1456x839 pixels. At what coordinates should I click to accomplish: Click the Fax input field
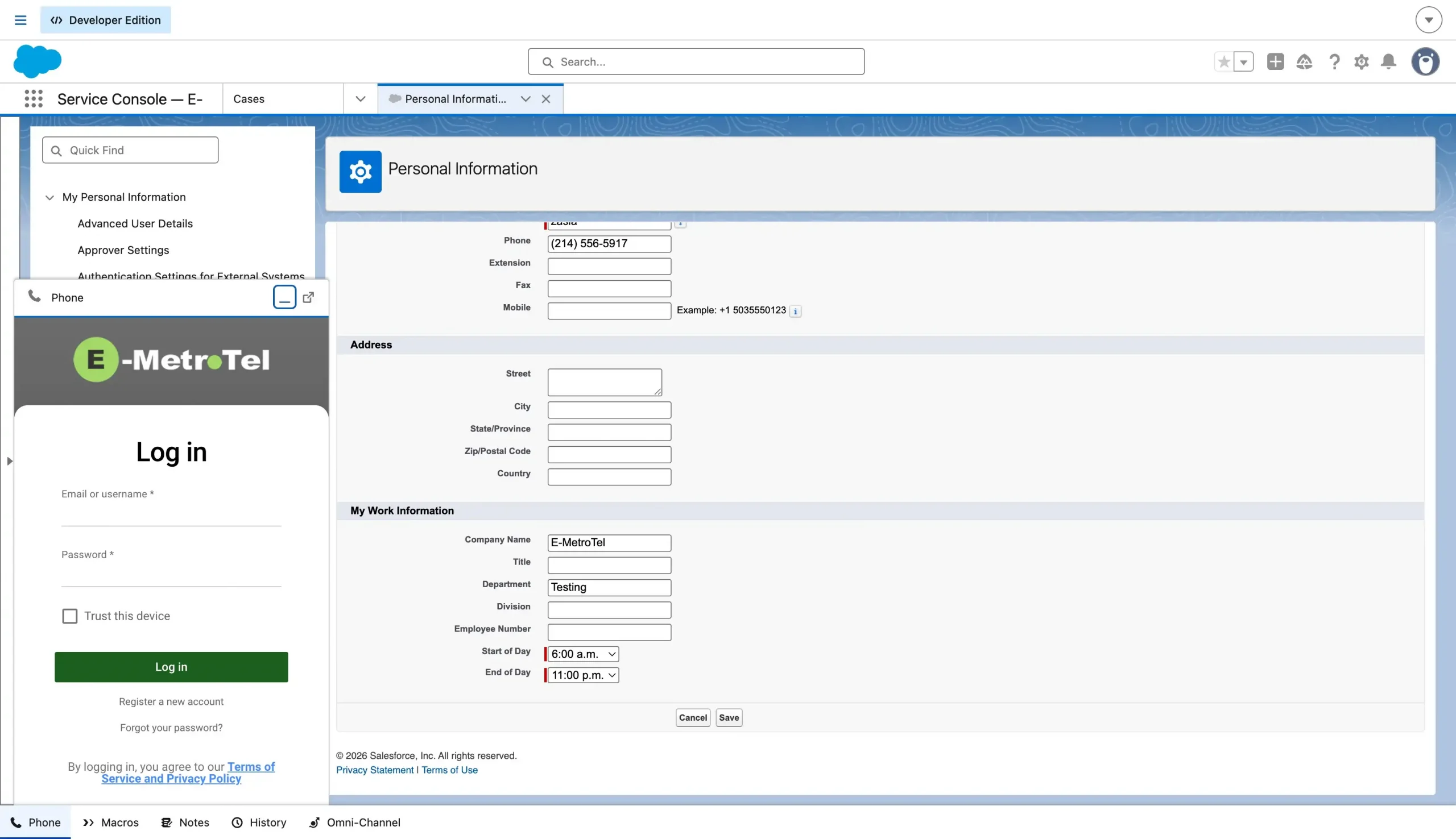click(x=609, y=288)
